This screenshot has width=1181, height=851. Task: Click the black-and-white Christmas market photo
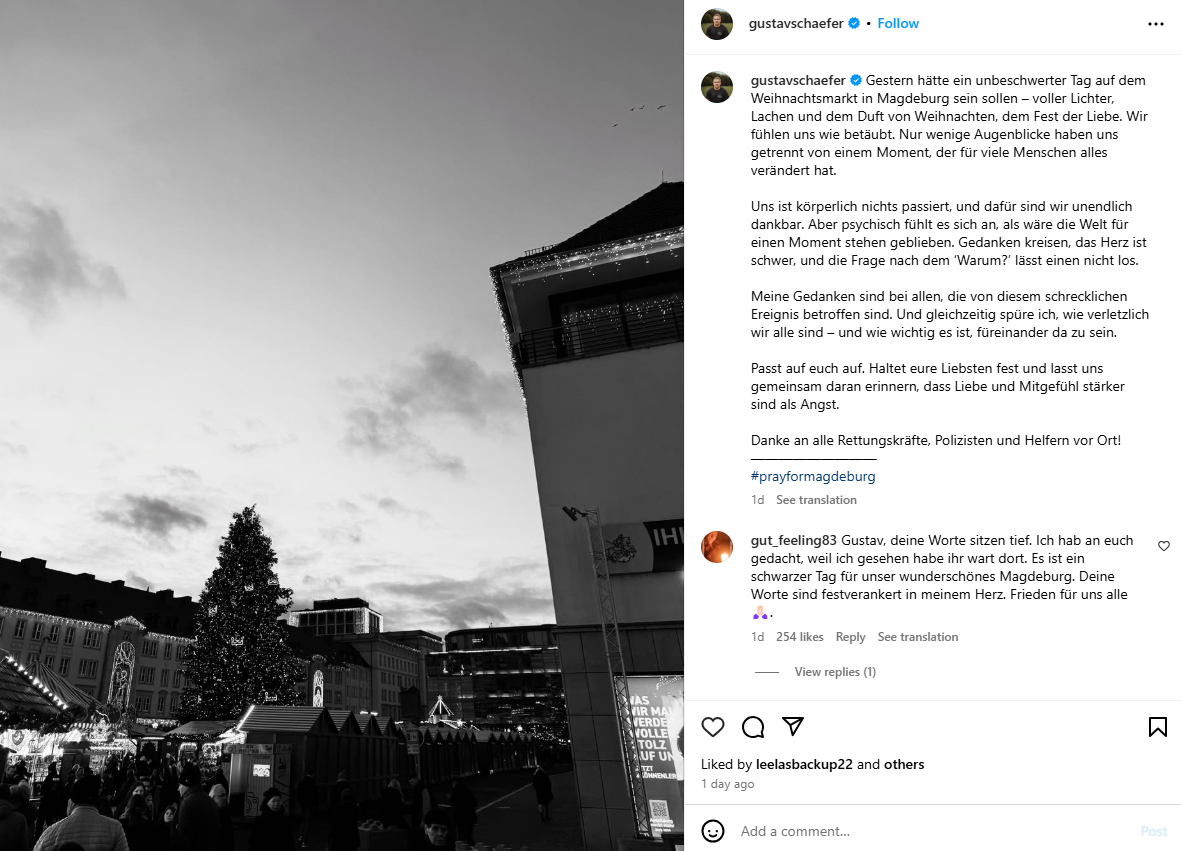[x=342, y=426]
